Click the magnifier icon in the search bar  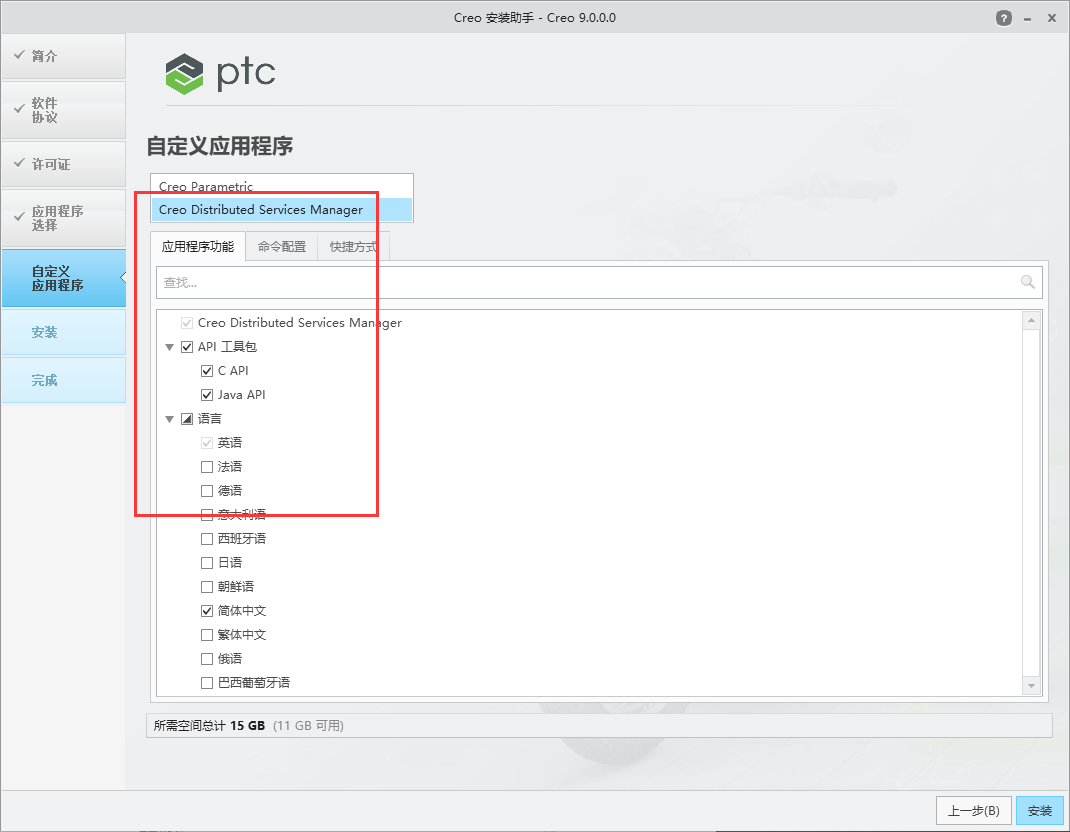click(1027, 282)
